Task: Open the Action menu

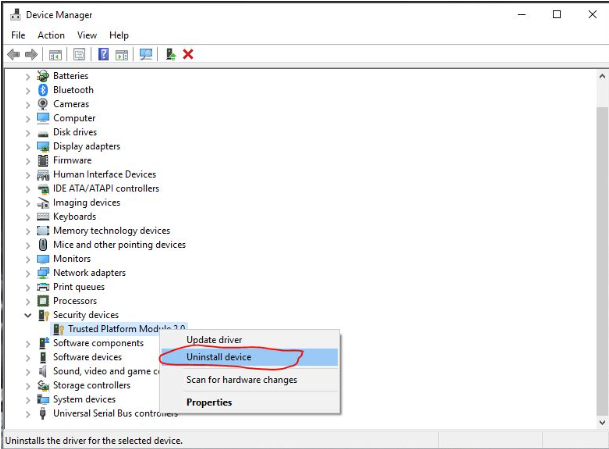Action: tap(51, 35)
